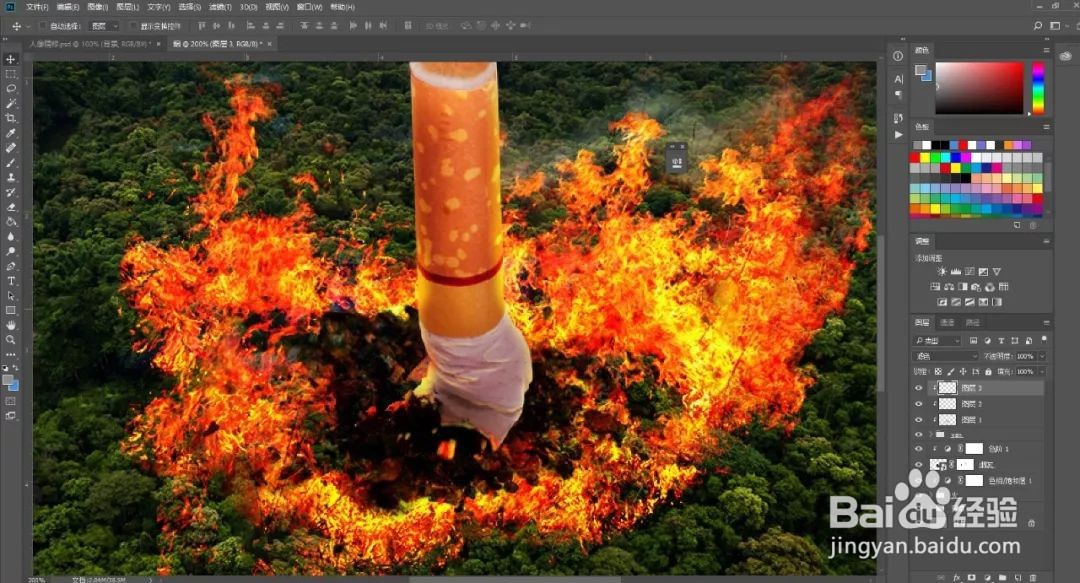Select the Pen tool
This screenshot has width=1080, height=583.
point(10,266)
